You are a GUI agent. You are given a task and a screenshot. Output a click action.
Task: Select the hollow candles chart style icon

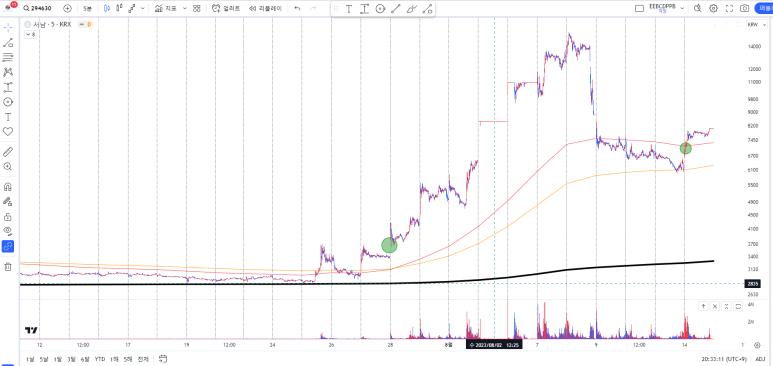119,8
